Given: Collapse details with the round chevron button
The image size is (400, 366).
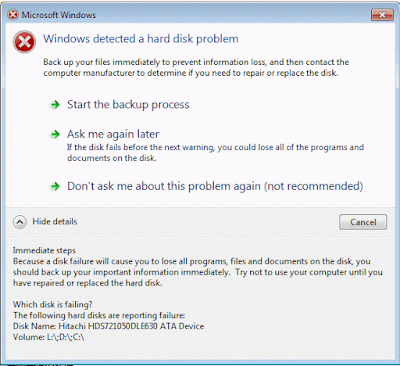Looking at the screenshot, I should point(20,222).
